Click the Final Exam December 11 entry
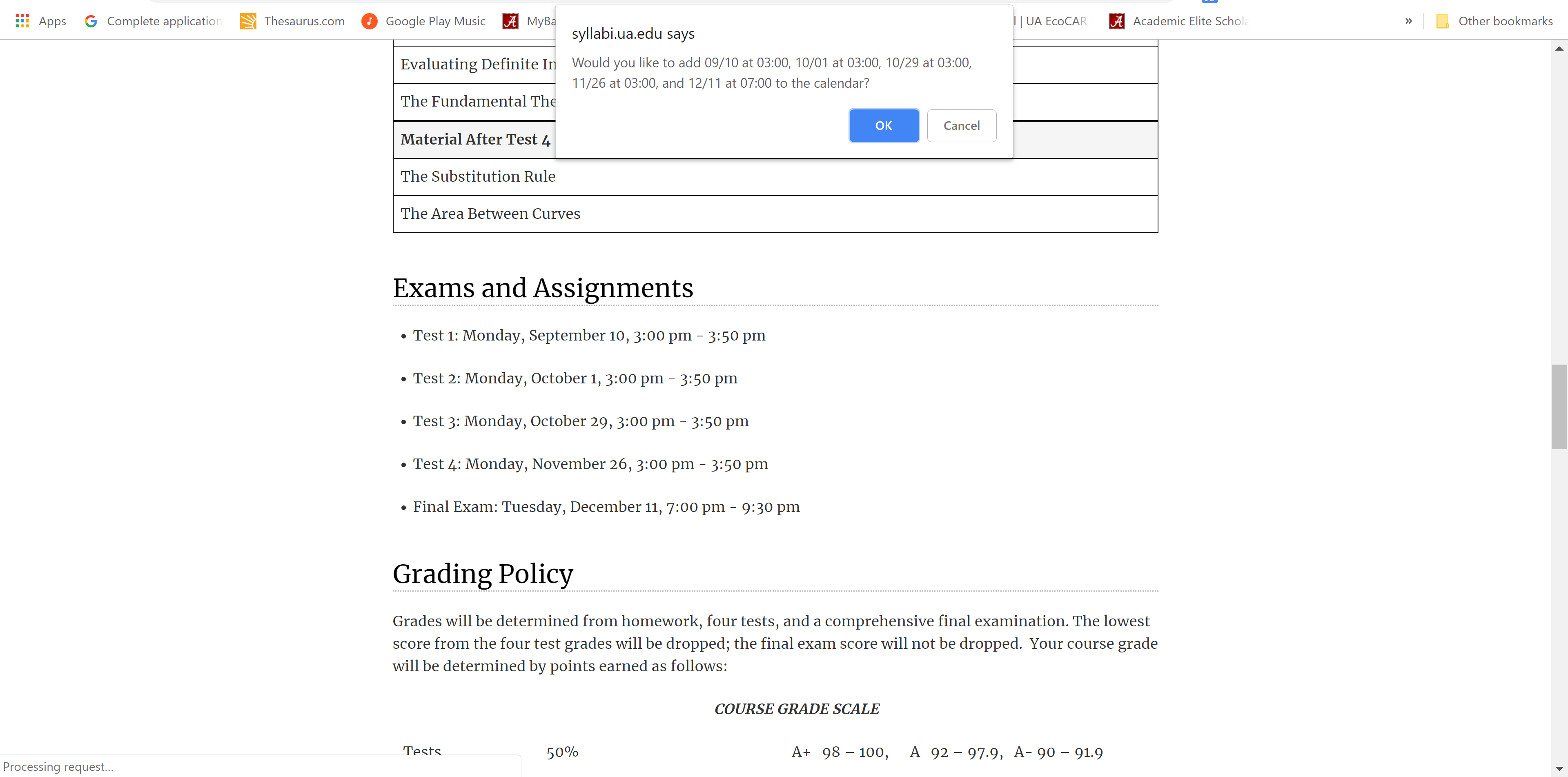 pos(606,508)
